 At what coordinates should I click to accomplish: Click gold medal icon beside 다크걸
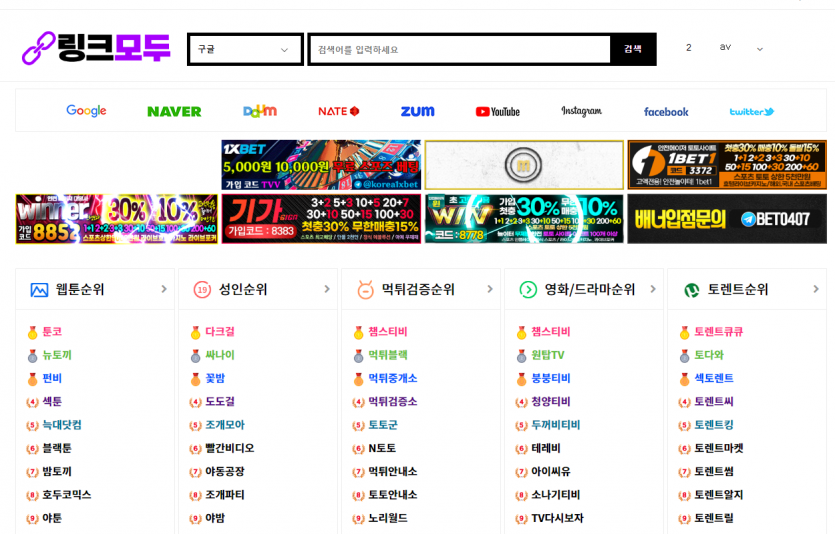[195, 332]
